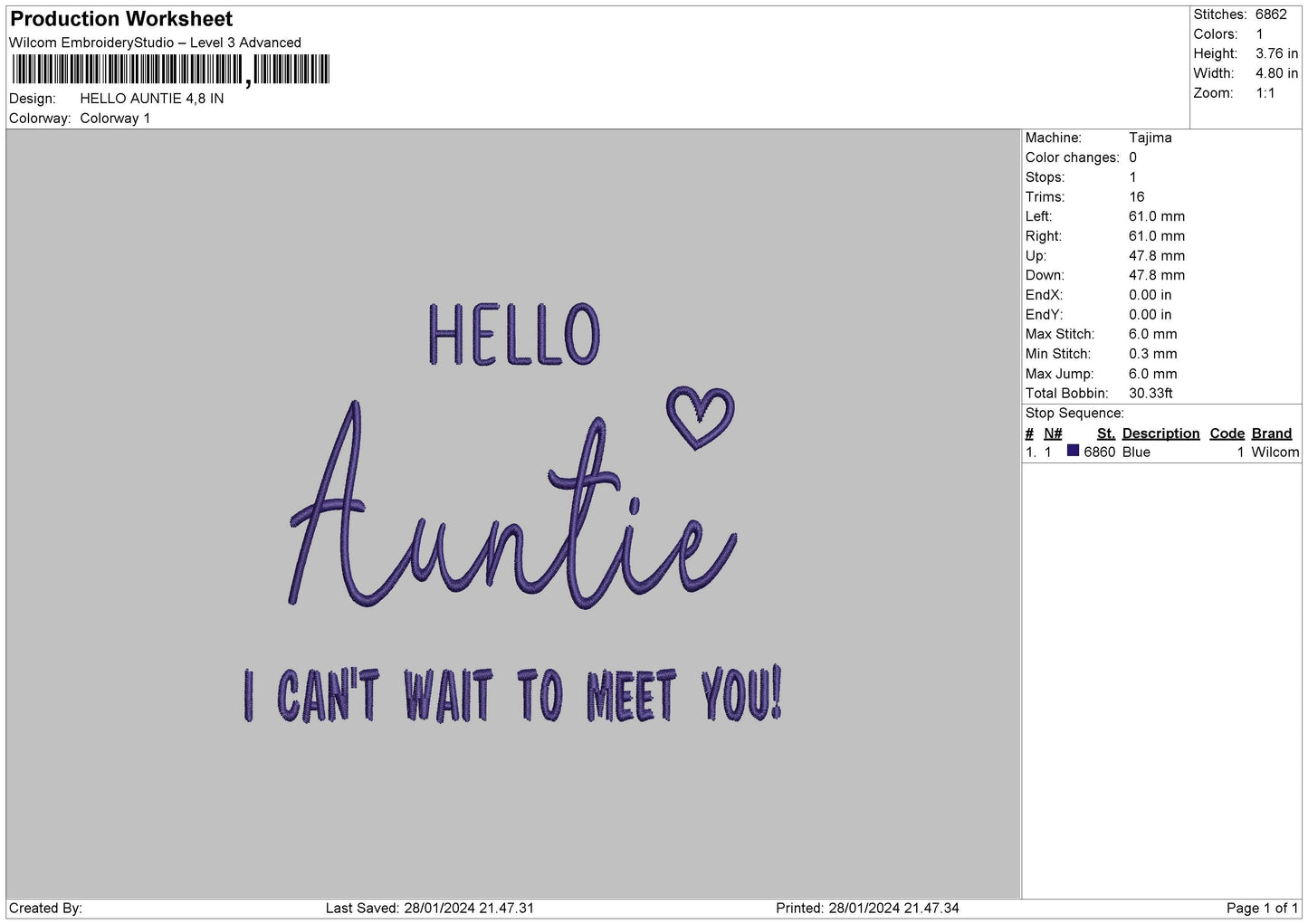This screenshot has width=1308, height=924.
Task: Click the Trims value 16
Action: (1136, 196)
